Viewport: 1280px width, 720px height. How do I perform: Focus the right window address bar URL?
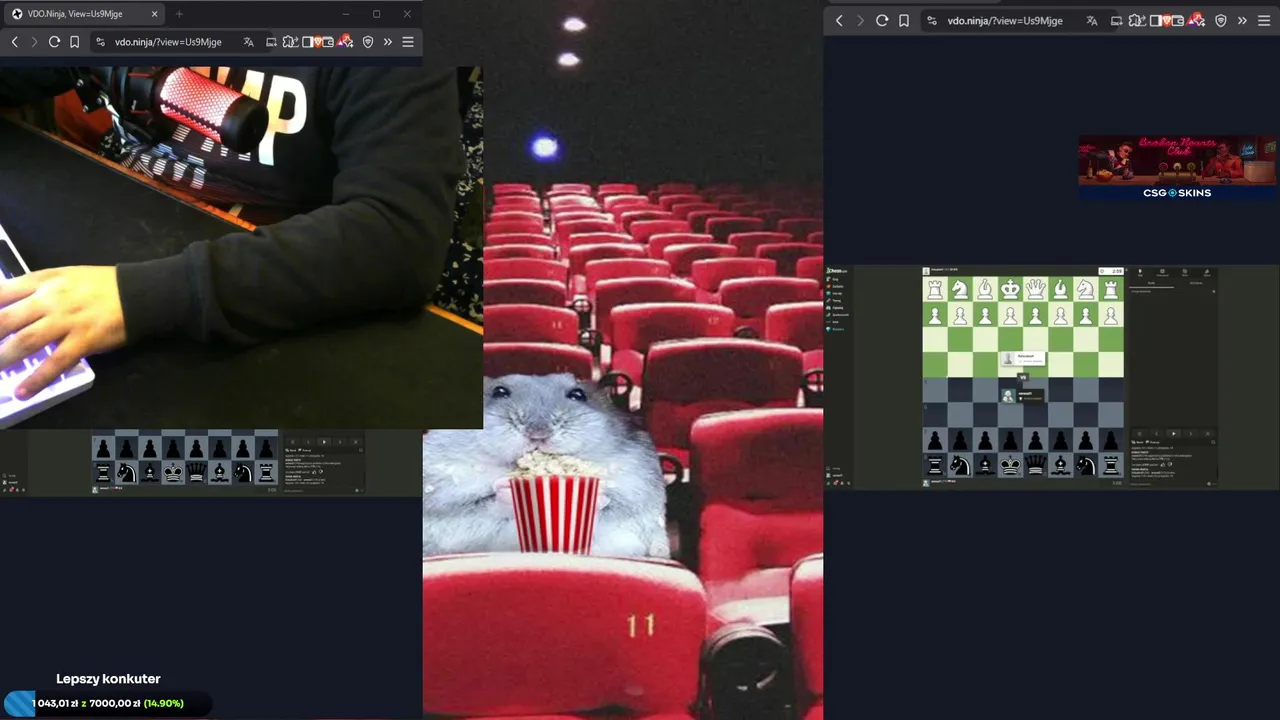[1005, 20]
